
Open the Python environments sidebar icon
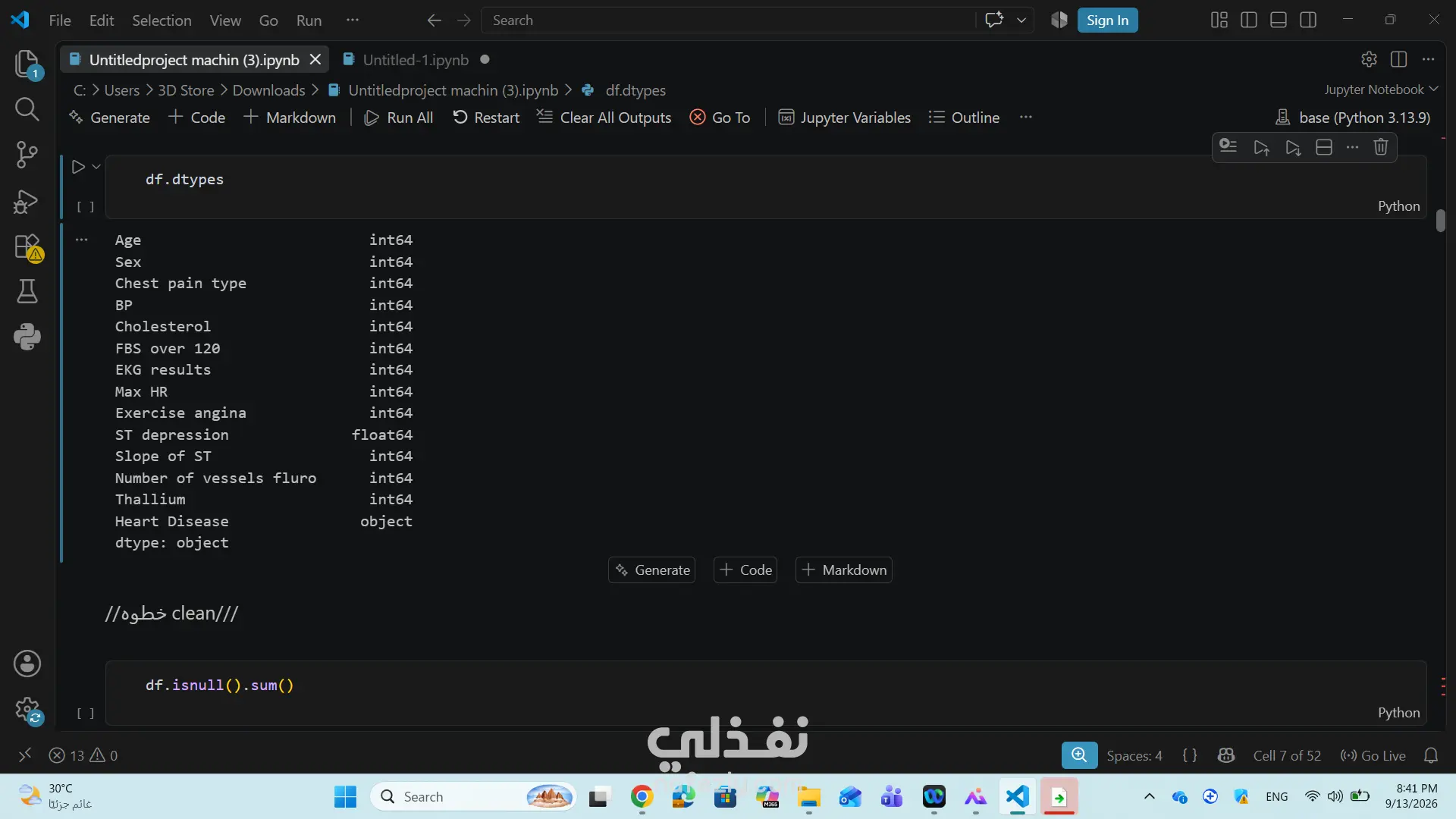27,337
